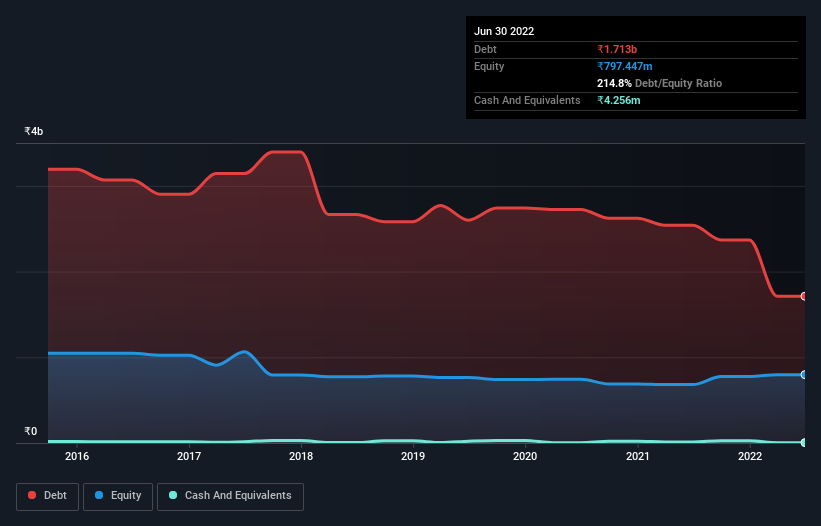Click the 2018 x-axis label
821x526 pixels.
(301, 456)
